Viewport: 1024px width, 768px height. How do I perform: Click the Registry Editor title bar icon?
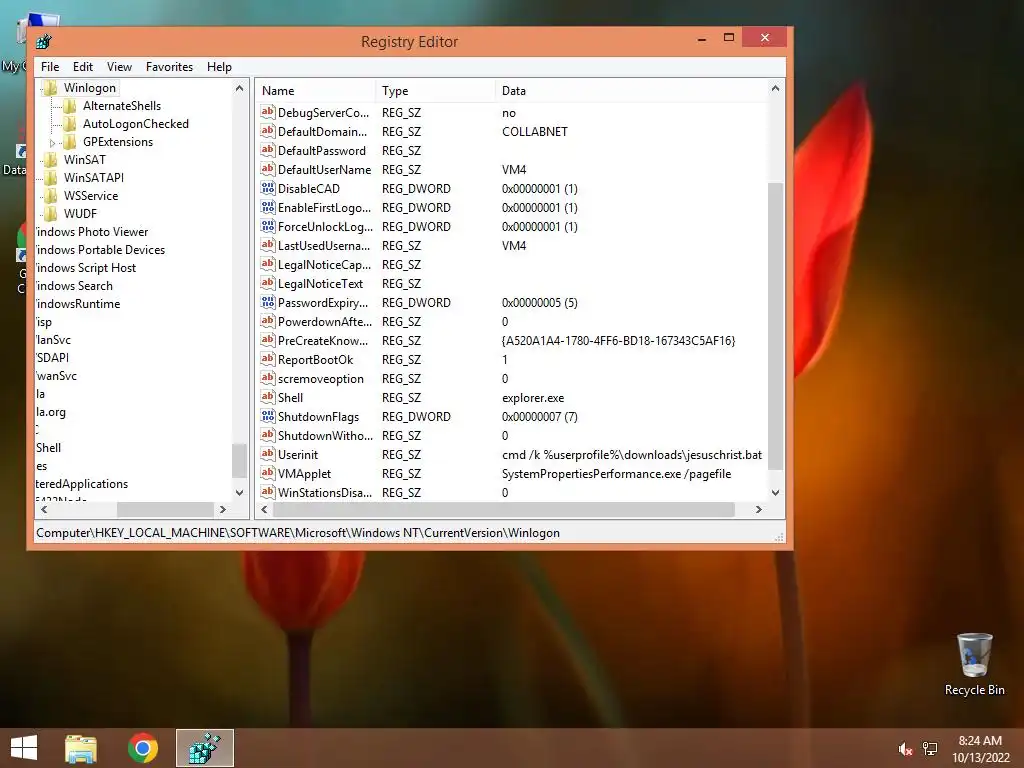point(44,41)
